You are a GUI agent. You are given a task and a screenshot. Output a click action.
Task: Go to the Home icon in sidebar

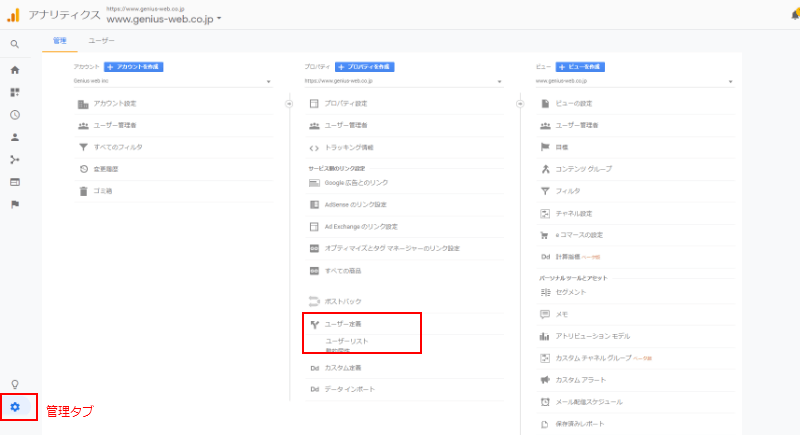pos(15,70)
